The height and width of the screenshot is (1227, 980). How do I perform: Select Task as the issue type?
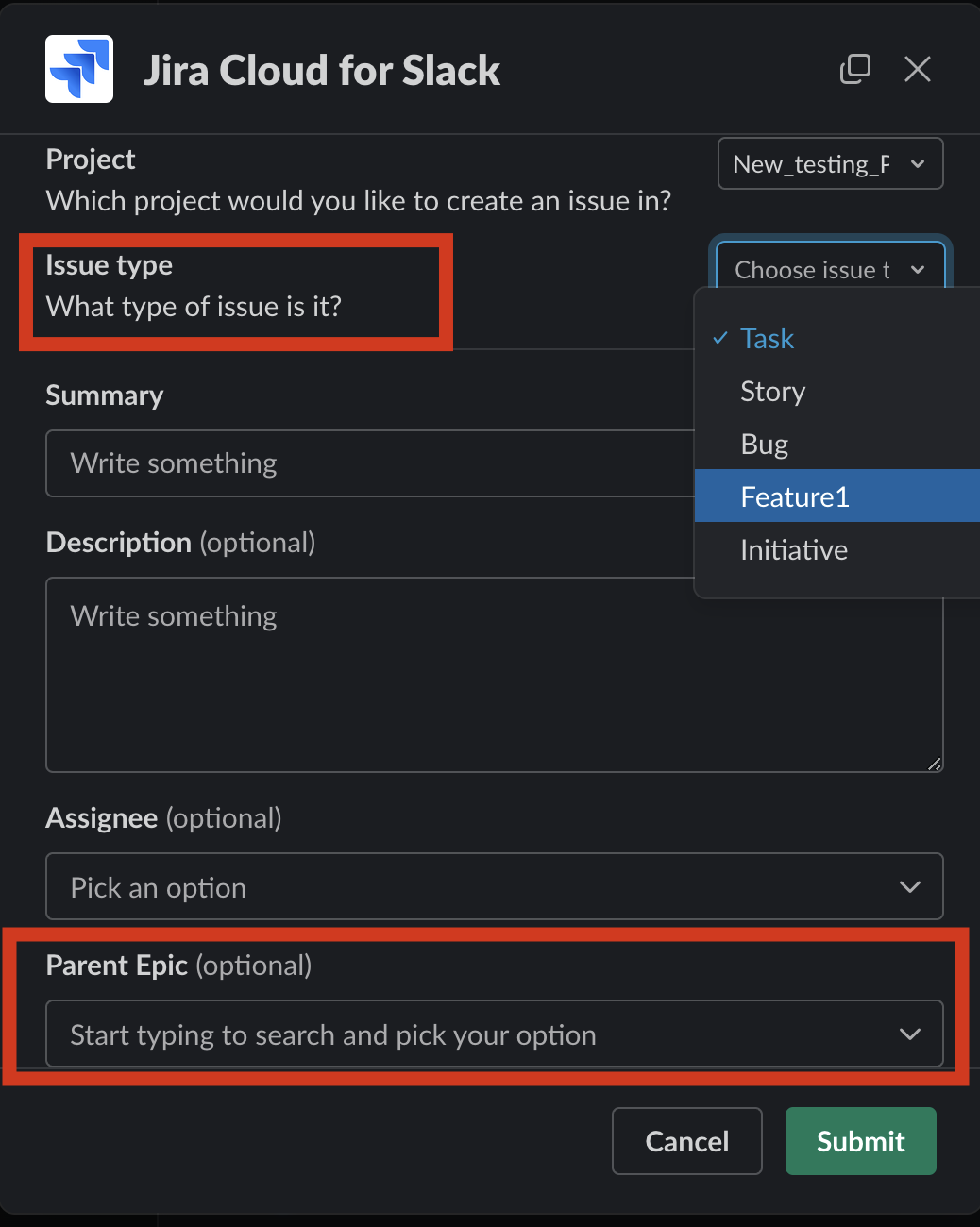point(767,337)
